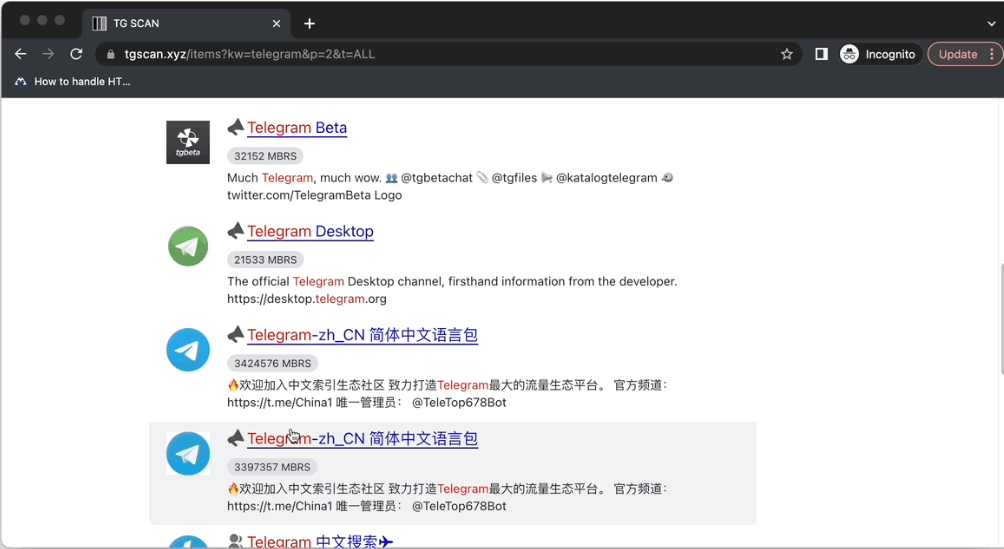This screenshot has height=549, width=1004.
Task: Open a new tab with plus button
Action: 309,24
